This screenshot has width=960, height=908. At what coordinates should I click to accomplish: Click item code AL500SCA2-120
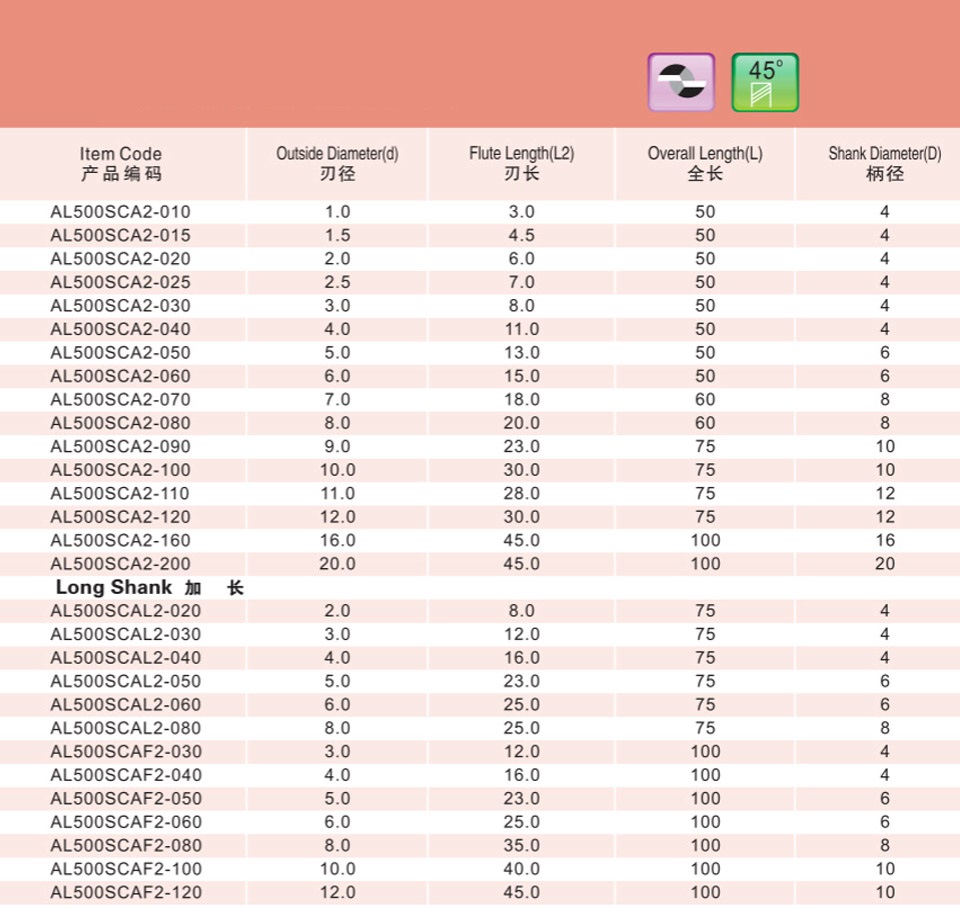[x=121, y=517]
